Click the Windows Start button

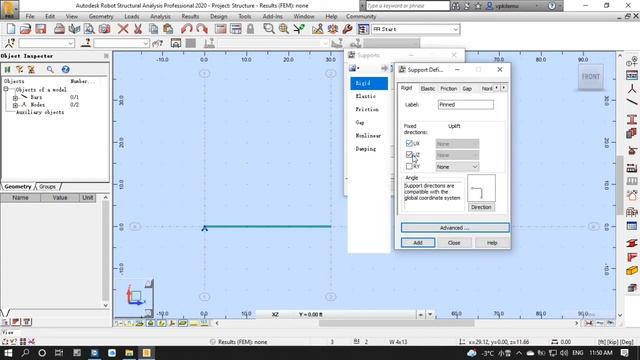pos(8,353)
